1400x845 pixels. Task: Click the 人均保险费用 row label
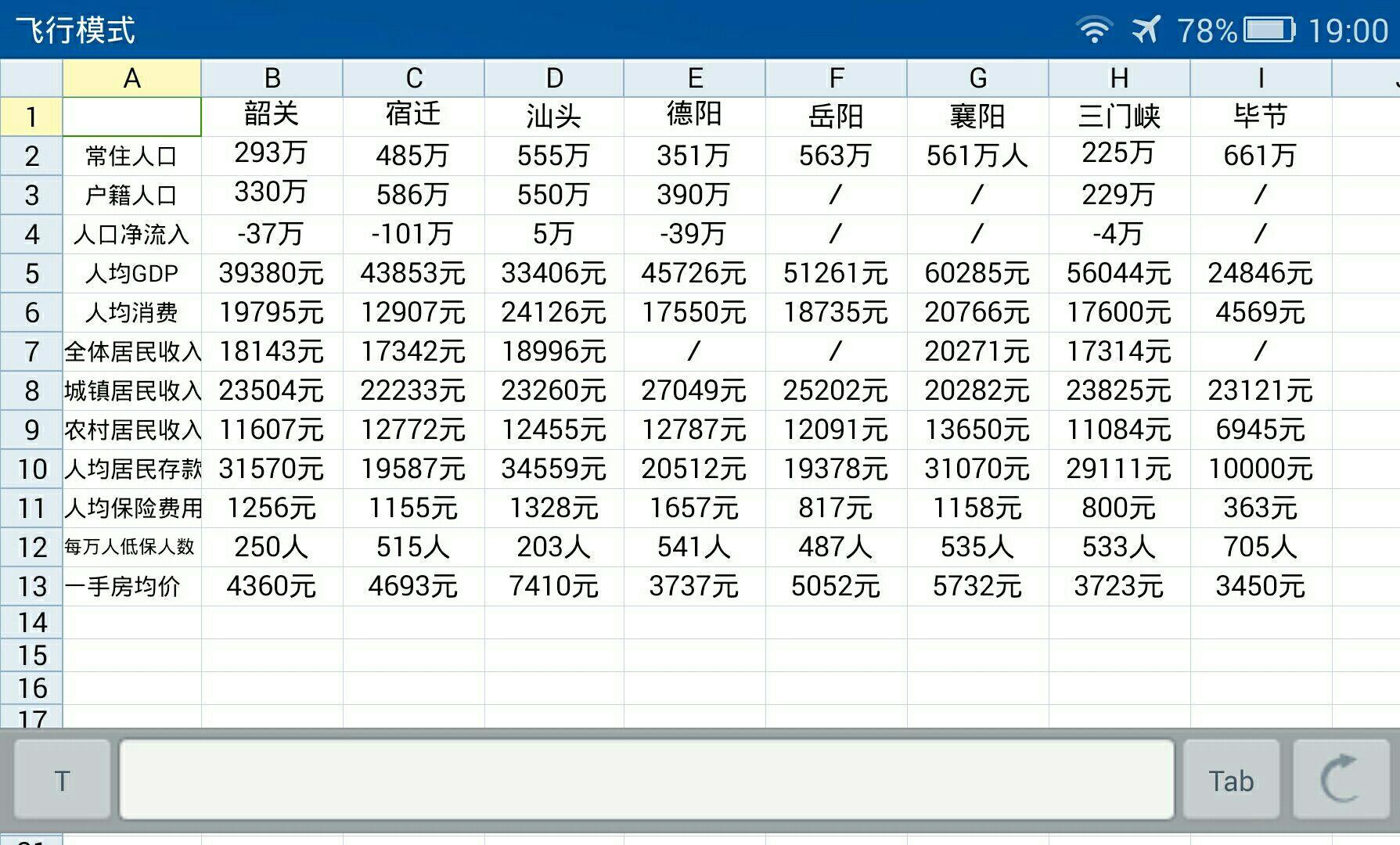point(131,508)
